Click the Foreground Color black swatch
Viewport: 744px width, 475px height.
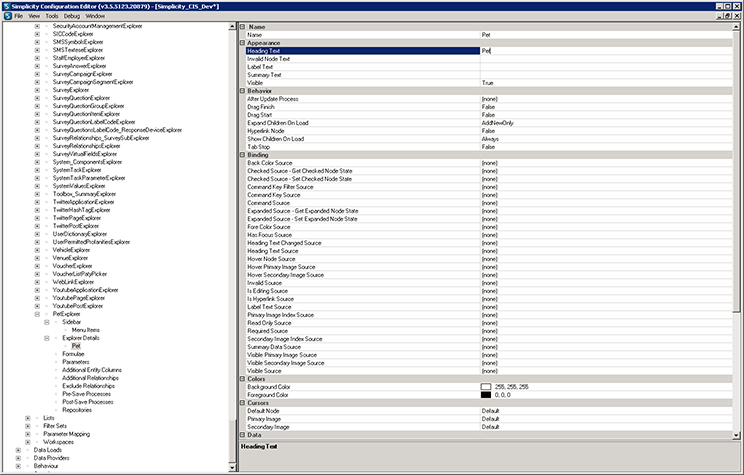point(486,394)
